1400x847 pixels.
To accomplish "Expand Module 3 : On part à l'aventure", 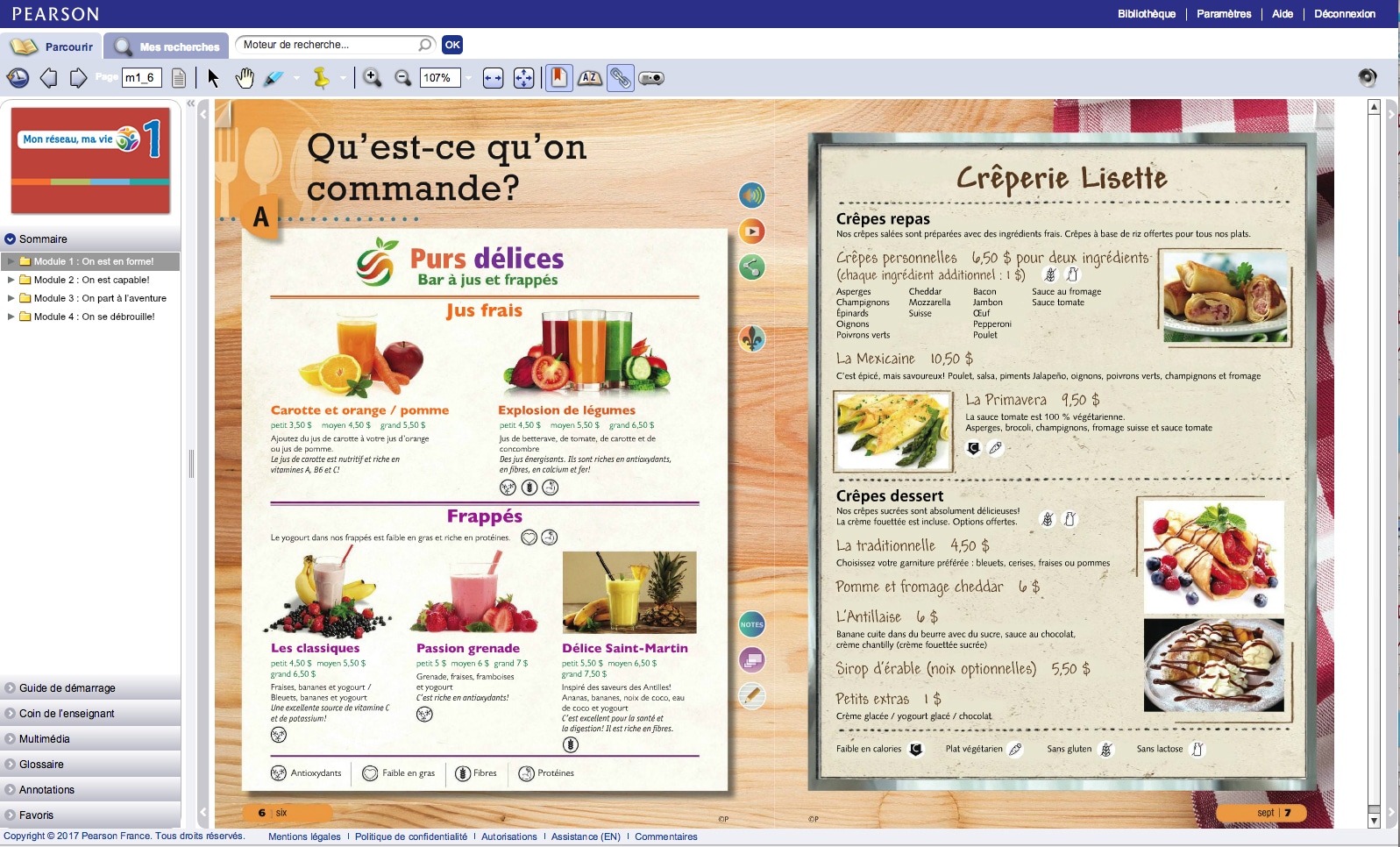I will point(11,298).
